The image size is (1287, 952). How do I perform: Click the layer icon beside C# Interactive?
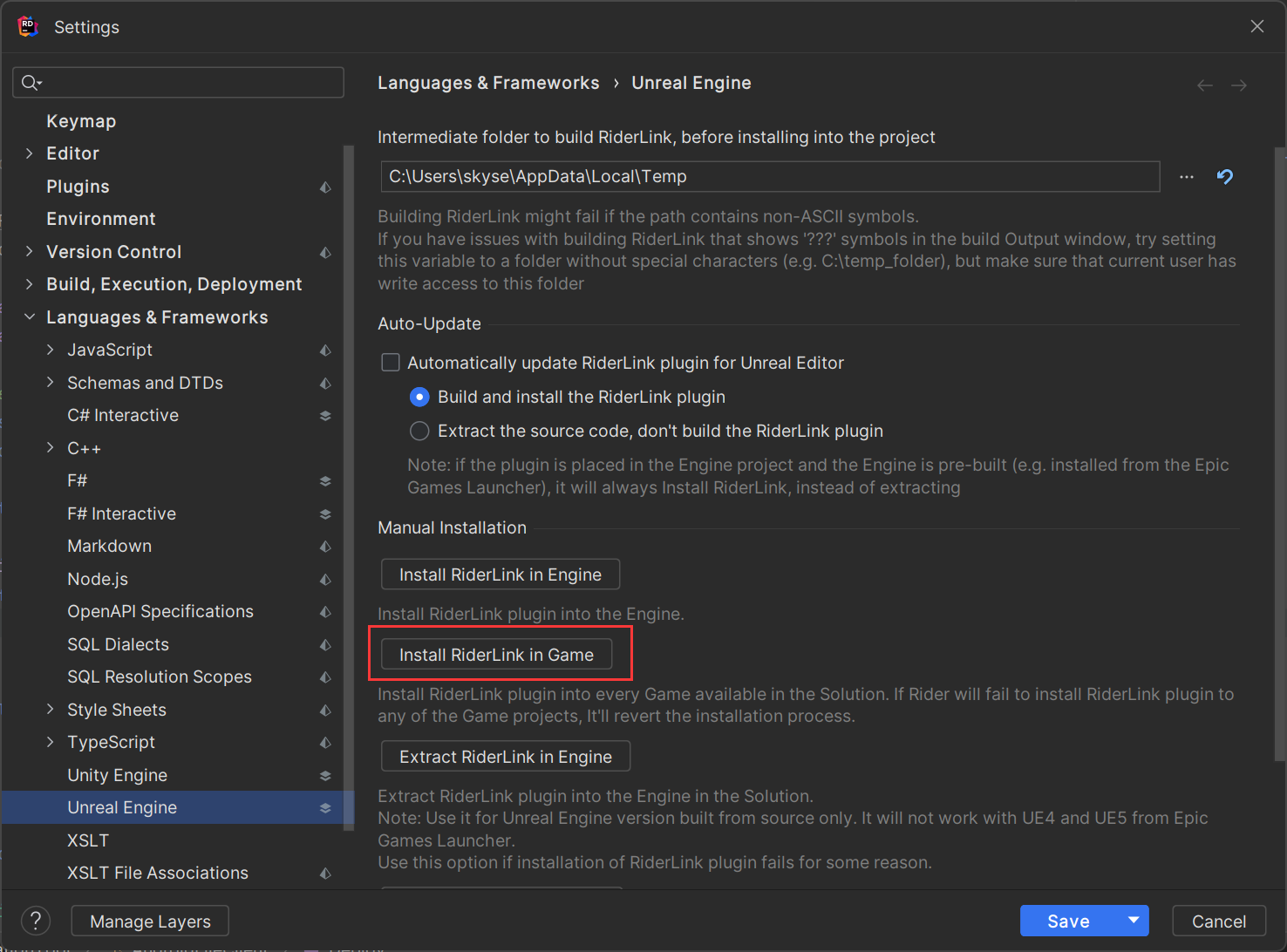pyautogui.click(x=325, y=416)
